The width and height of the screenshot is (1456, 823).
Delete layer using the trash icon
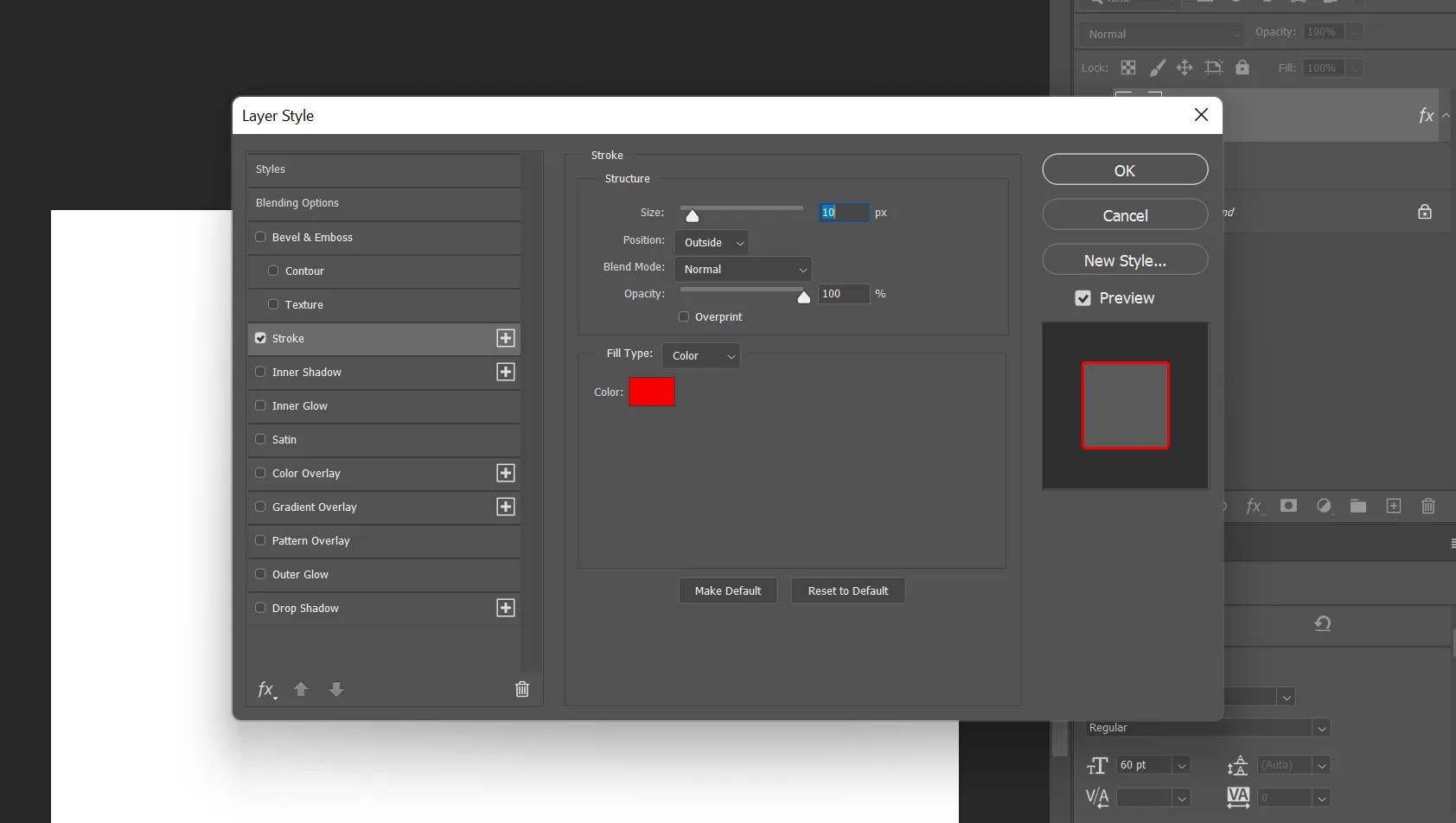pos(1427,507)
